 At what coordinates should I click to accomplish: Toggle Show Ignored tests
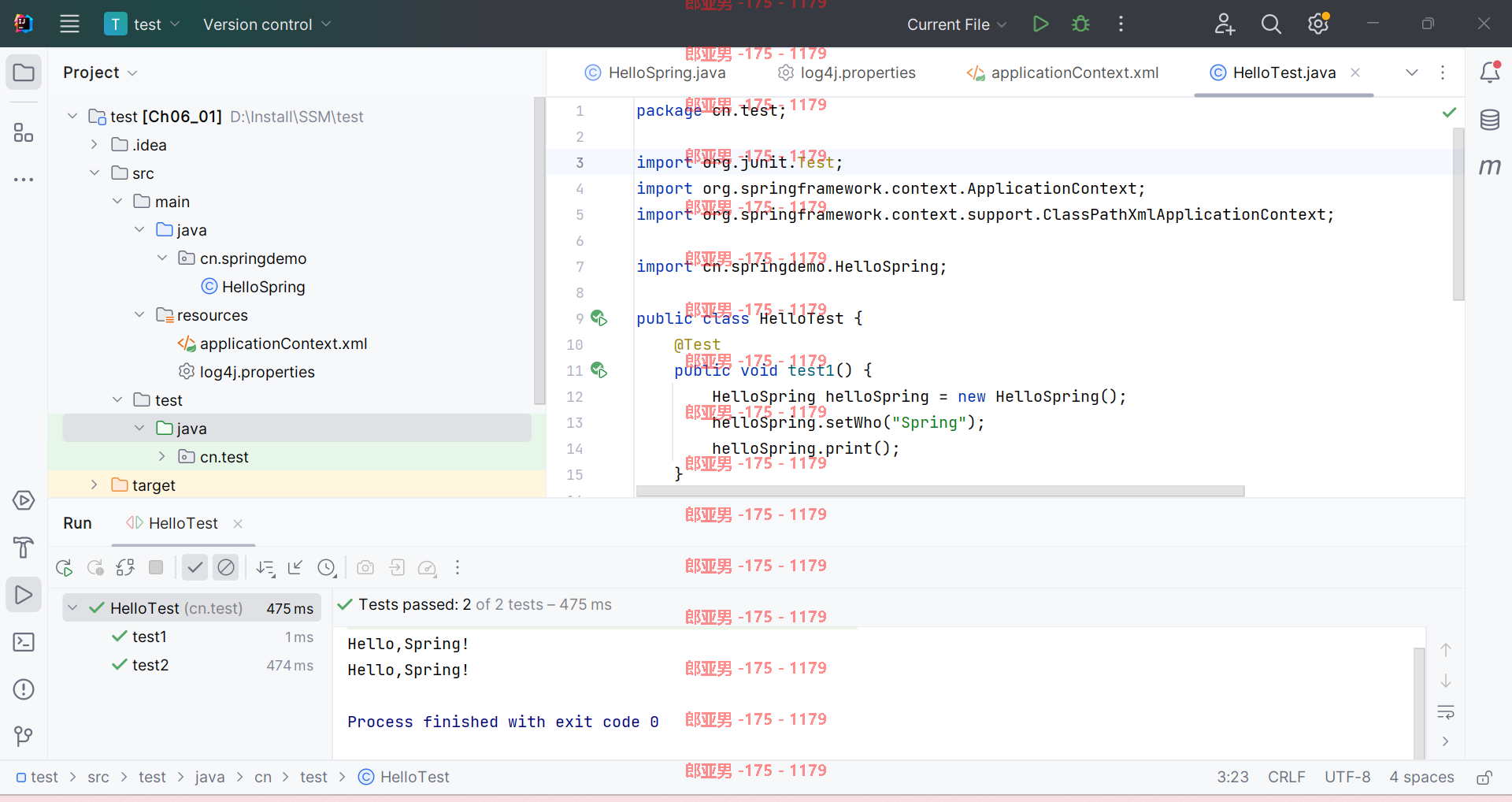226,567
